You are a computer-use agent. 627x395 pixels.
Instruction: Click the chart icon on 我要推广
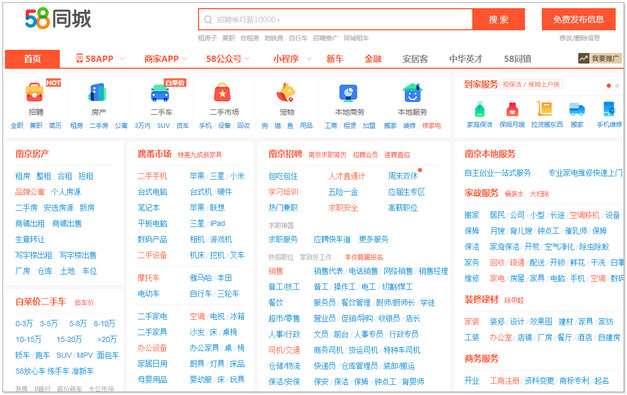click(x=583, y=58)
